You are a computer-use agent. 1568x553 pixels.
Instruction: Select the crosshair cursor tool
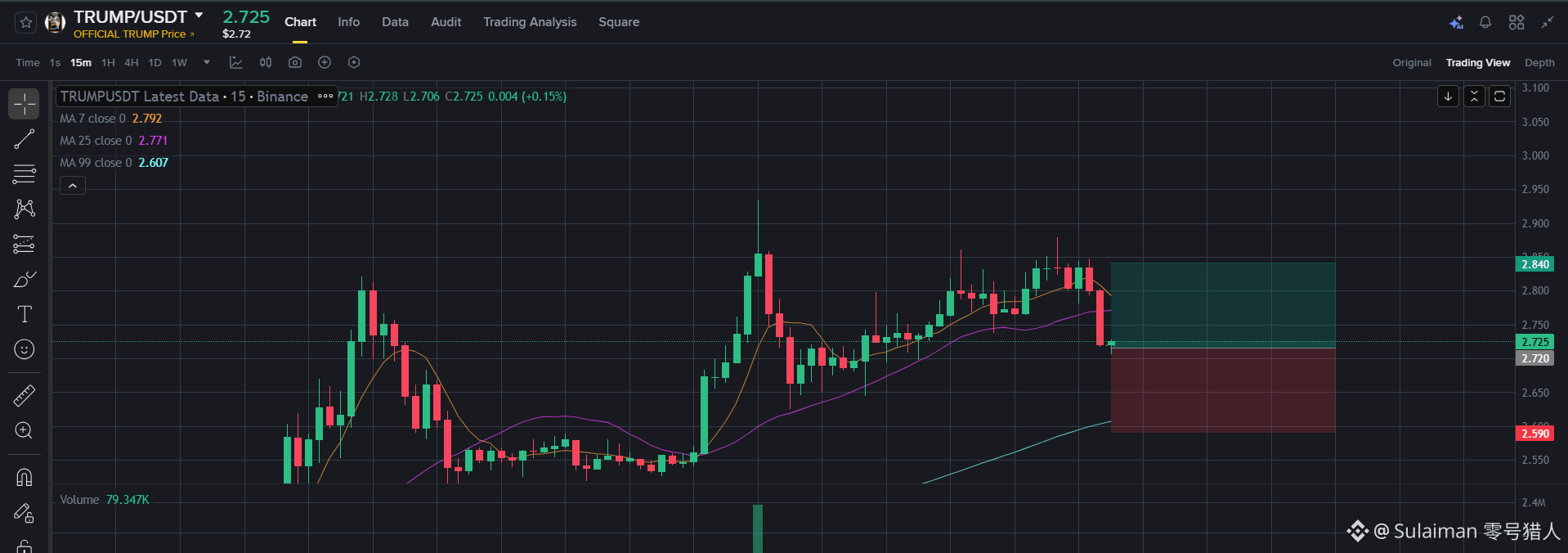25,104
